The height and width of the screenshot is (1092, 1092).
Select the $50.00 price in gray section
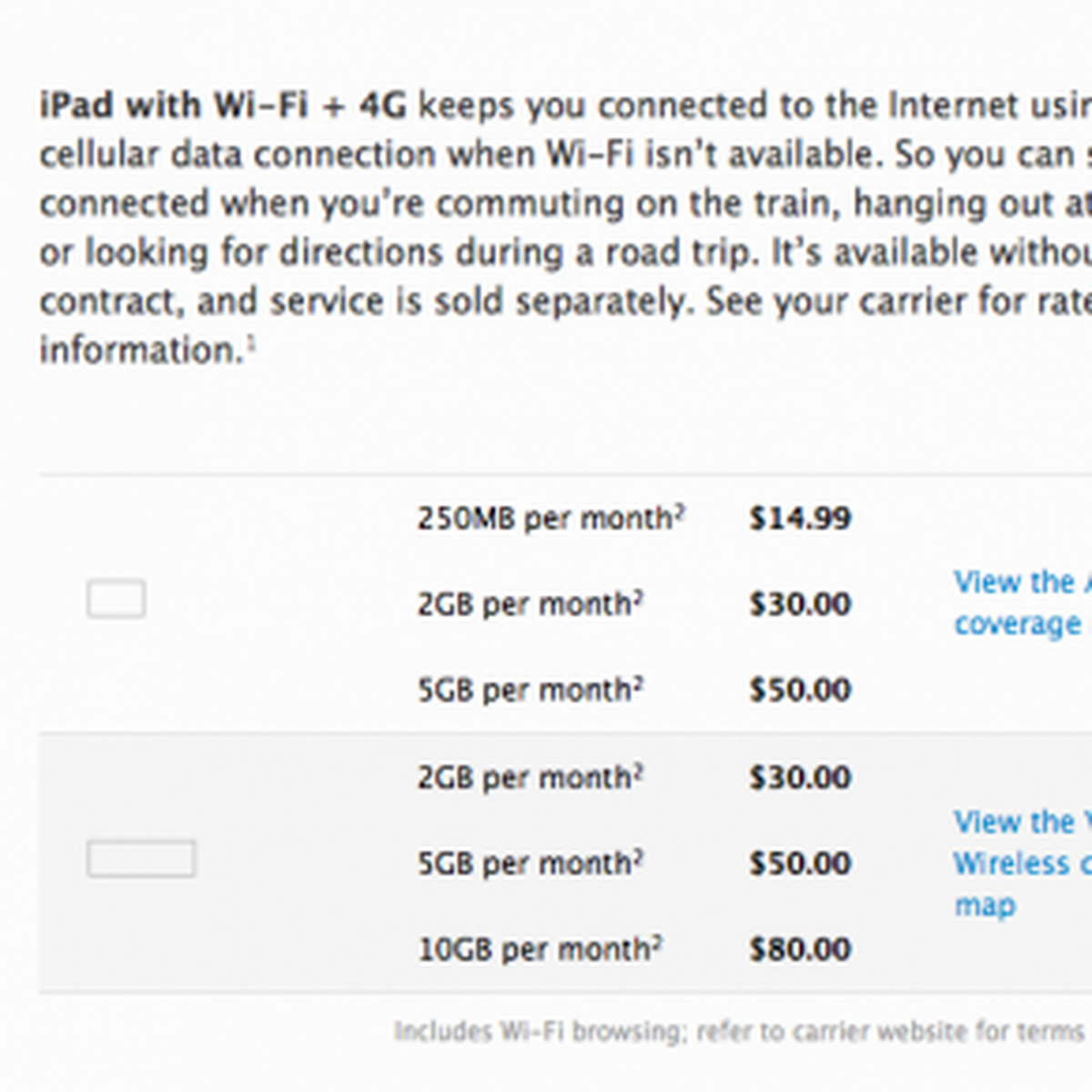[x=800, y=863]
